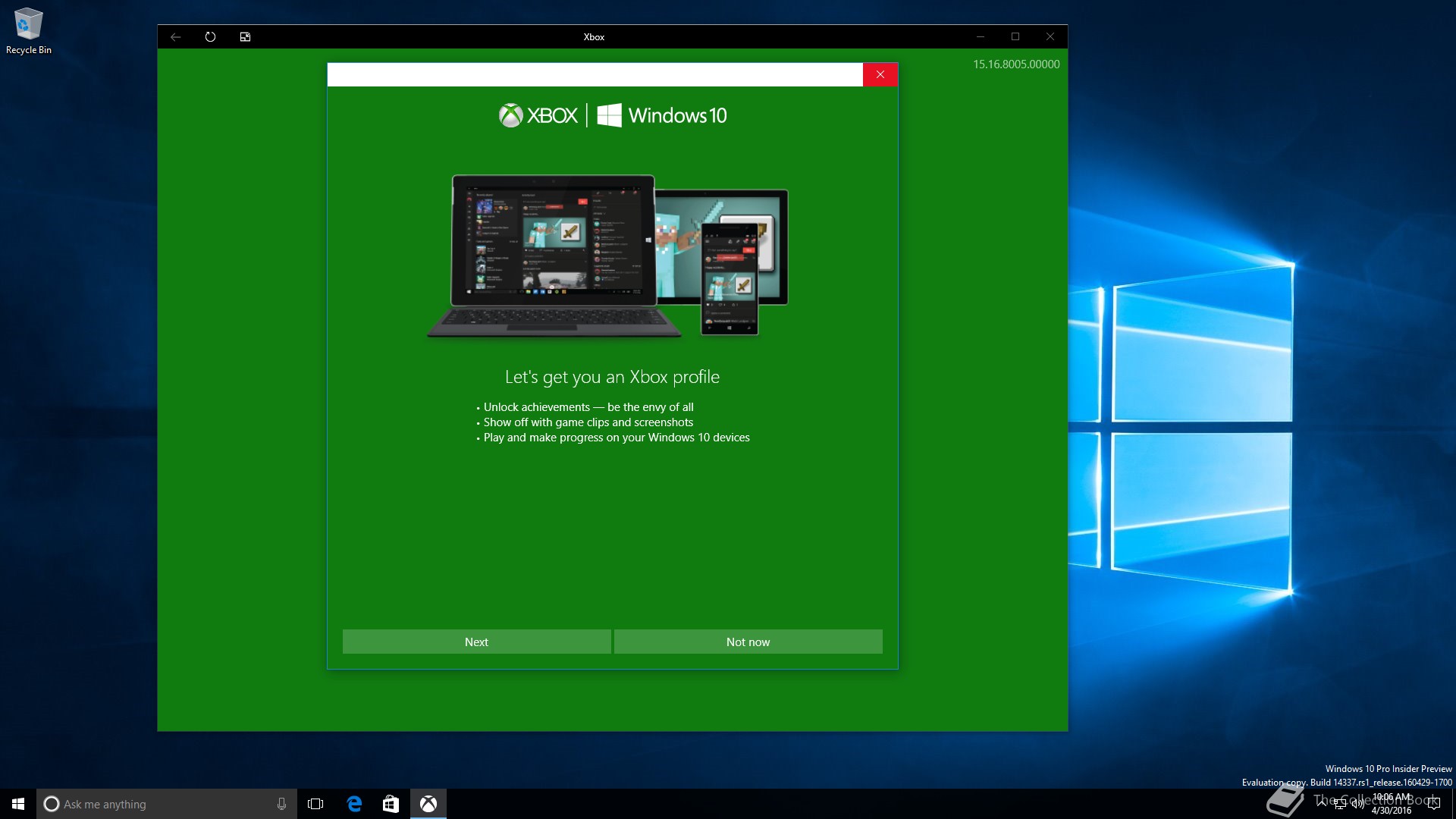
Task: Open the Windows Start menu
Action: click(18, 804)
